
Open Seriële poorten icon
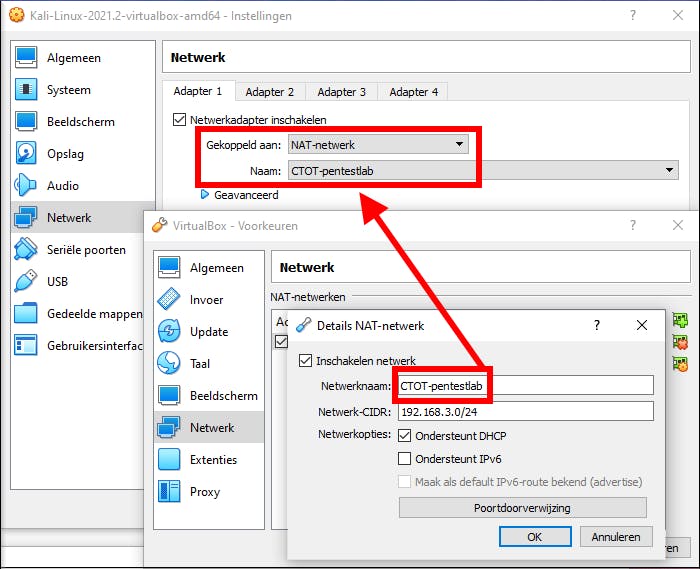[25, 249]
